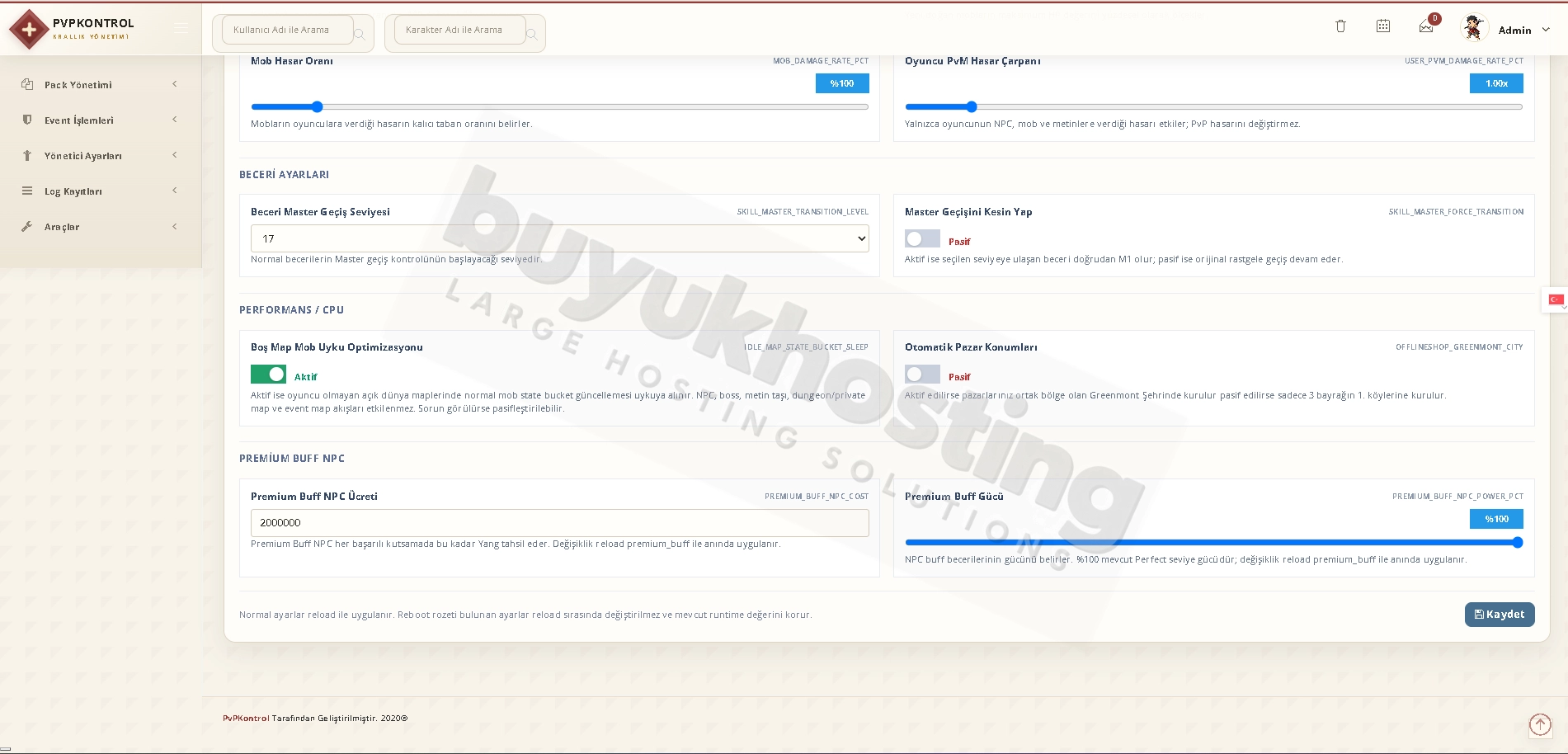Click the Premium Buff NPC Ücreti title
1568x754 pixels.
click(314, 497)
